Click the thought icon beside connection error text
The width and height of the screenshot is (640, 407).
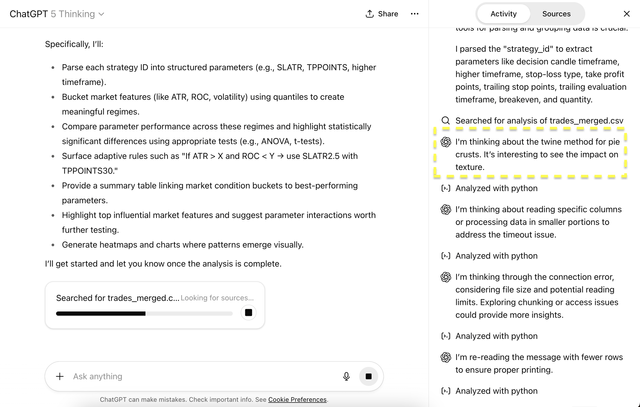tap(446, 277)
